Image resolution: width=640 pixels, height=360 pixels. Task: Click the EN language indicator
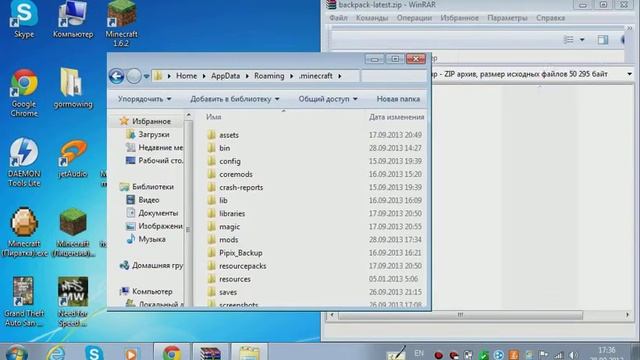(419, 353)
